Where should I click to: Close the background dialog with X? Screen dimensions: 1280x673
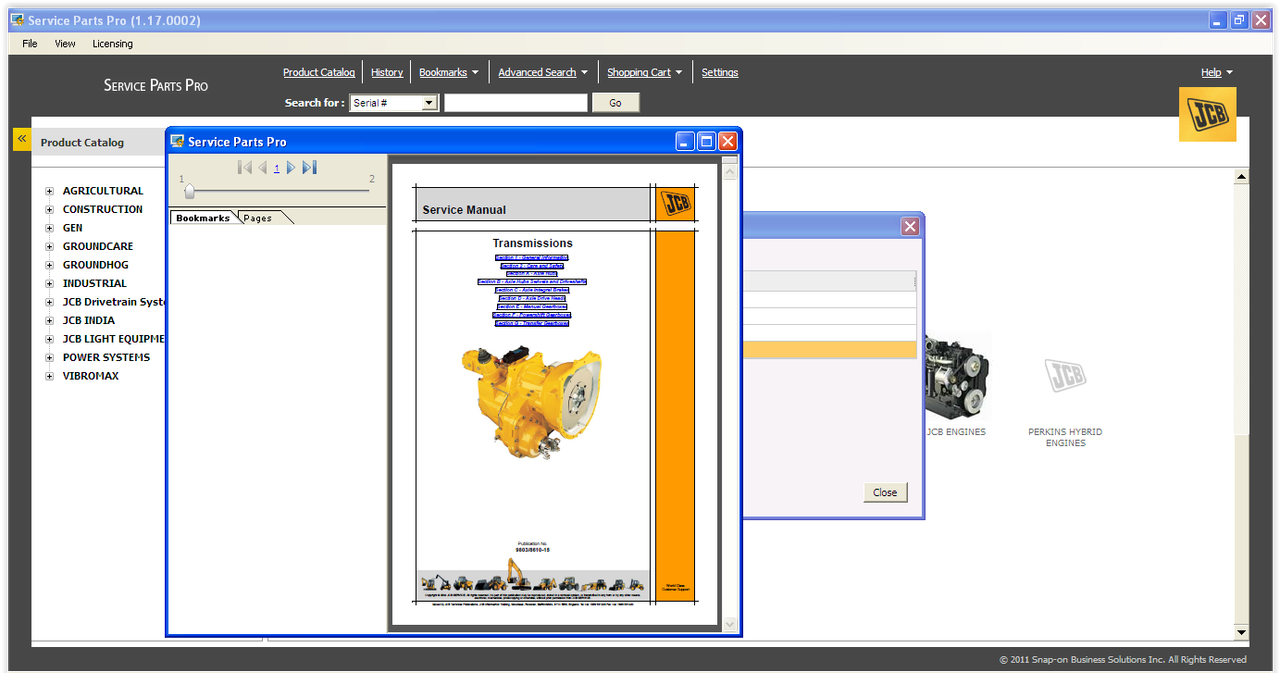coord(910,227)
